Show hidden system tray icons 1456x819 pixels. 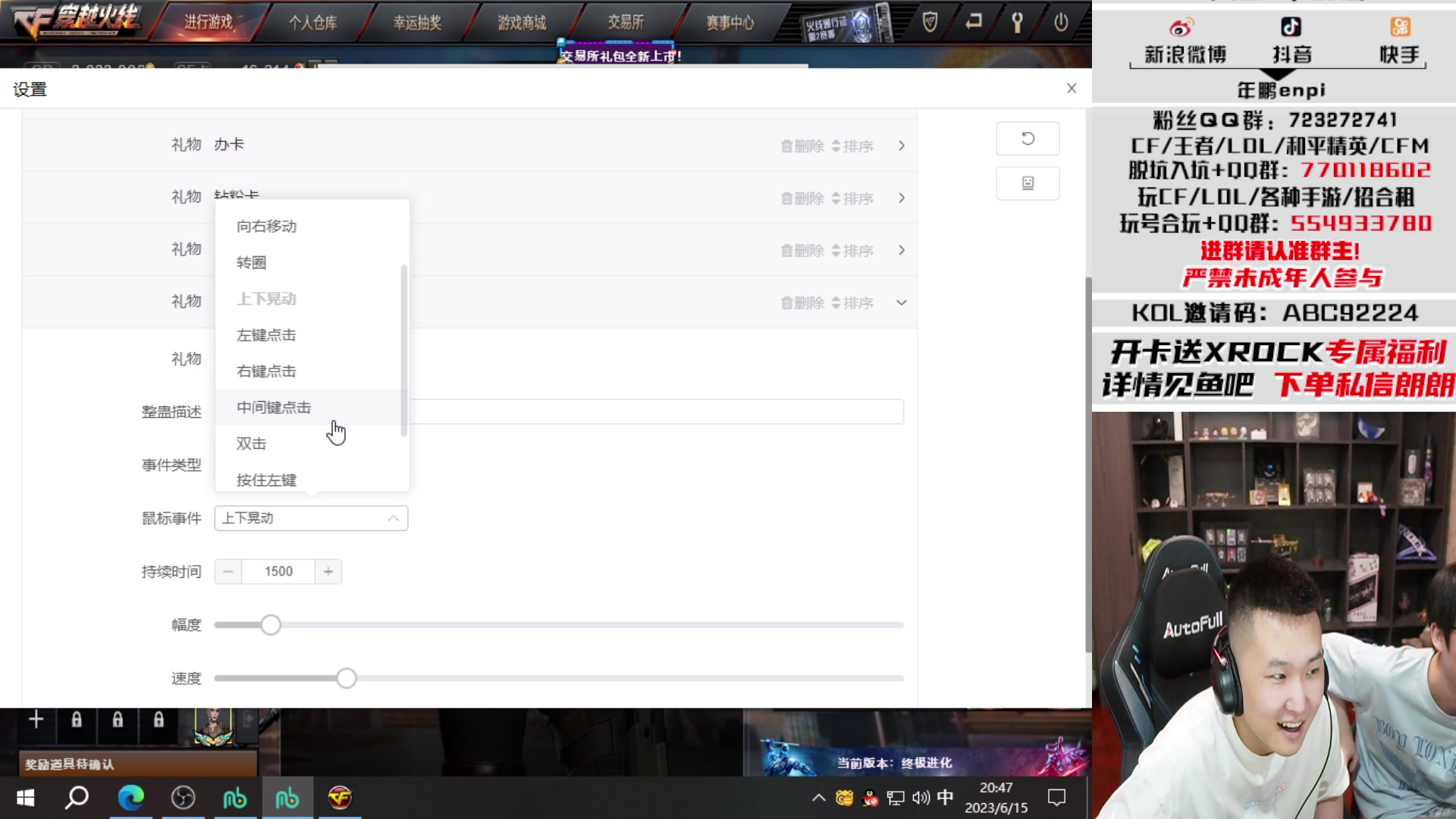point(818,798)
